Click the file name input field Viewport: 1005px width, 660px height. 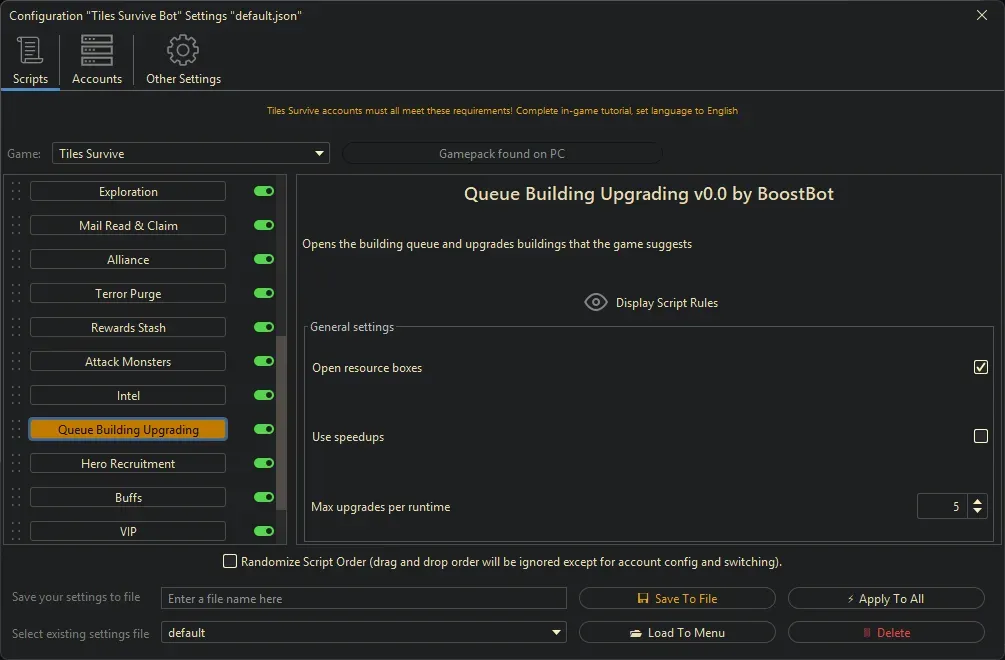click(x=363, y=599)
